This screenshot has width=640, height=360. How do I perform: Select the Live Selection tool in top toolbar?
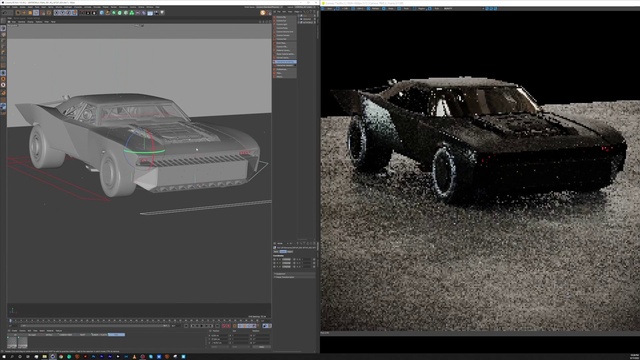coord(18,13)
